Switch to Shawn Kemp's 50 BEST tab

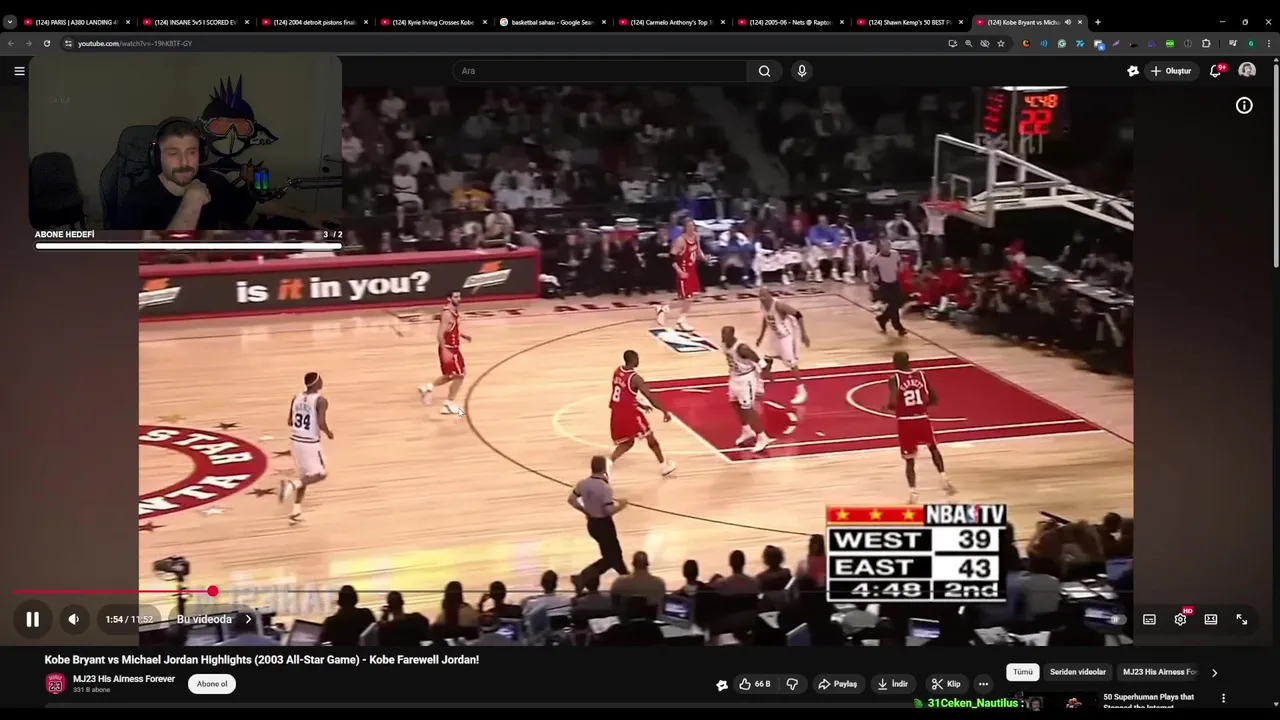coord(910,22)
